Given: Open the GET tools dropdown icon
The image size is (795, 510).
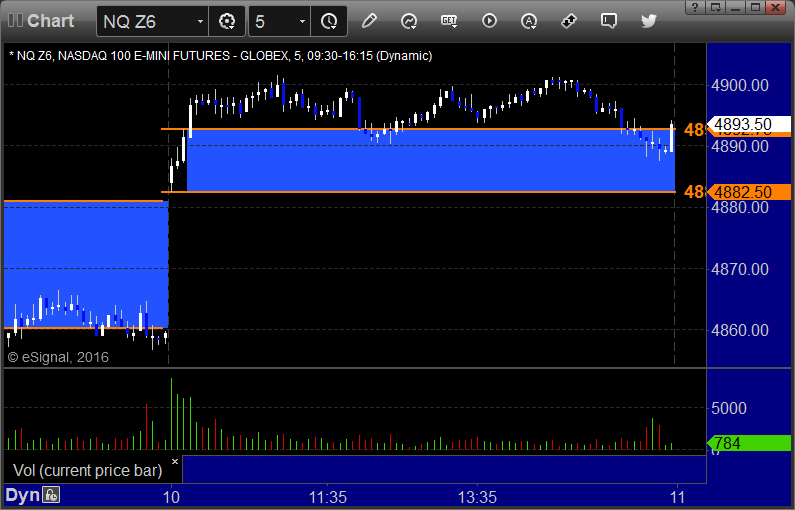Looking at the screenshot, I should pyautogui.click(x=449, y=21).
